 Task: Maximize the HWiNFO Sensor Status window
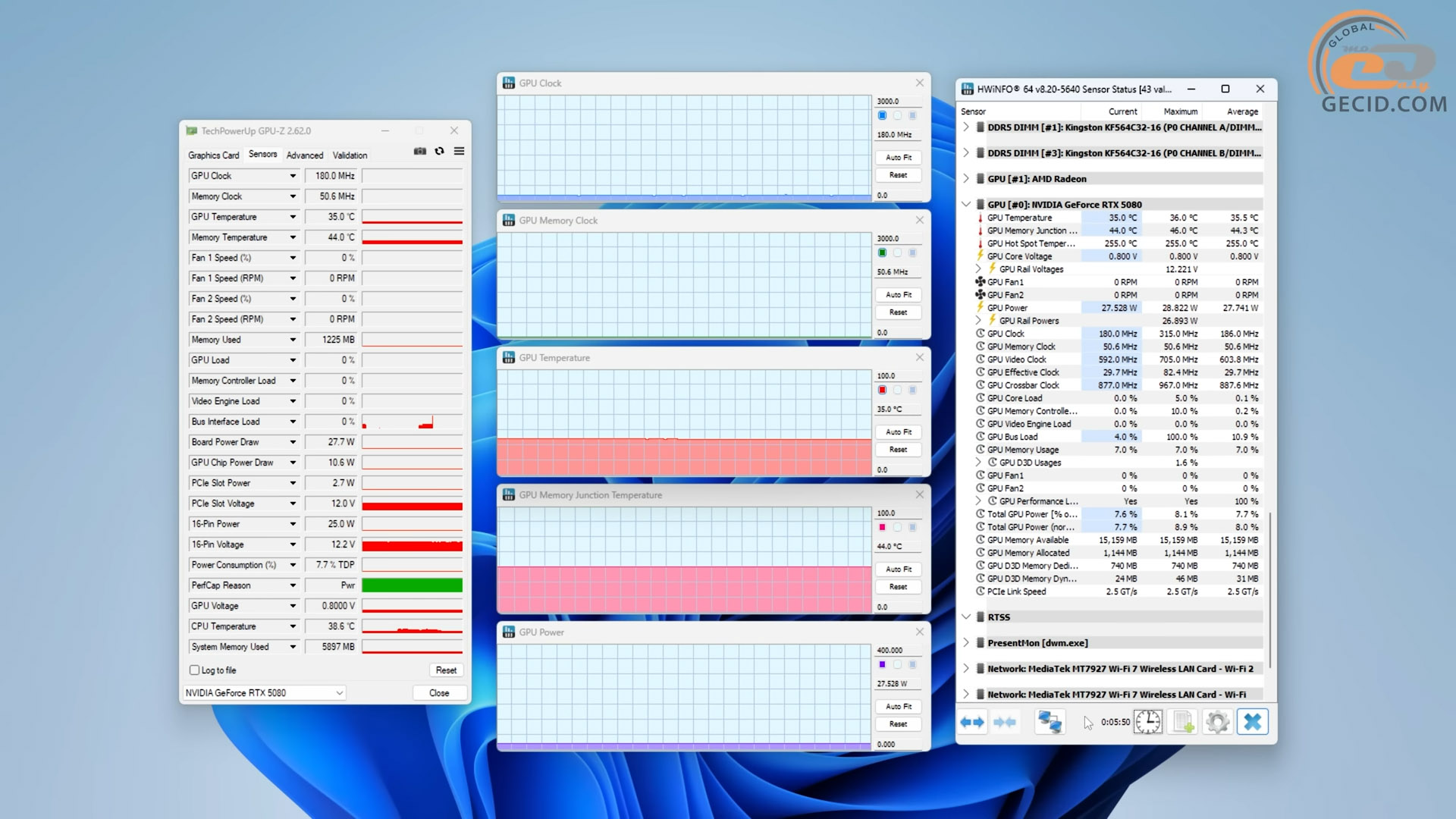(x=1225, y=89)
